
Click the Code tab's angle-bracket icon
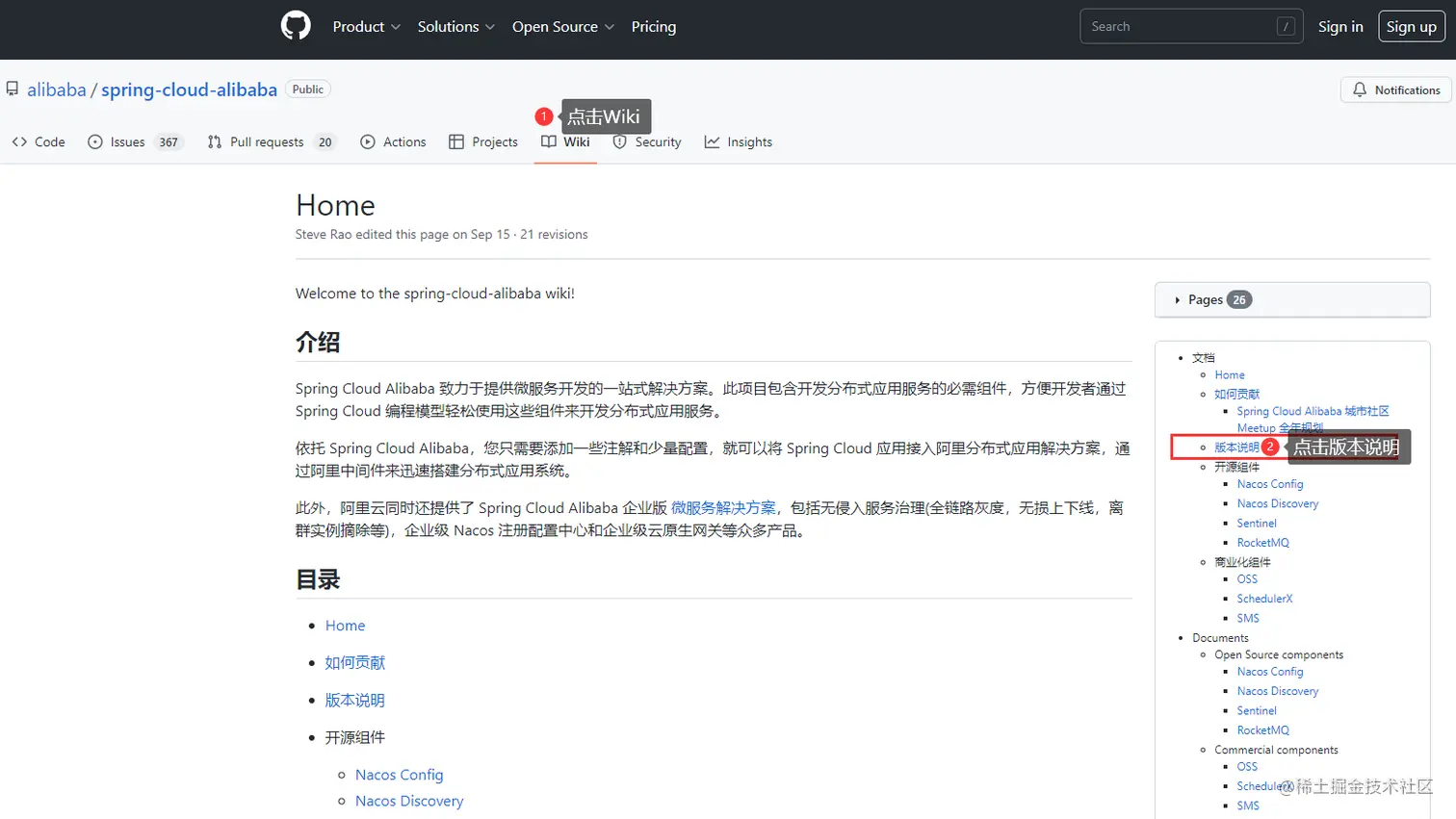coord(19,142)
